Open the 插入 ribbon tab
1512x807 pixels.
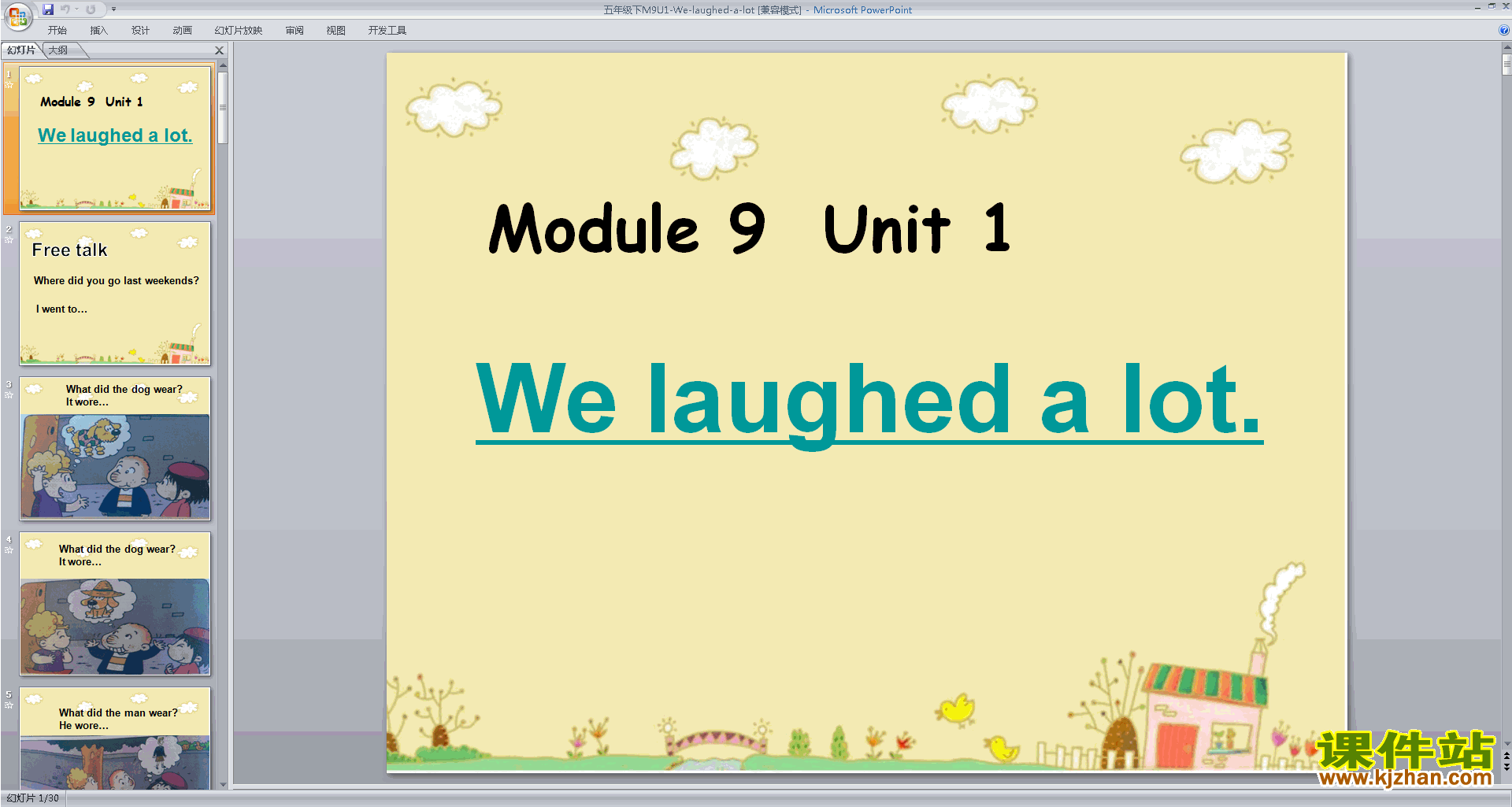tap(98, 31)
